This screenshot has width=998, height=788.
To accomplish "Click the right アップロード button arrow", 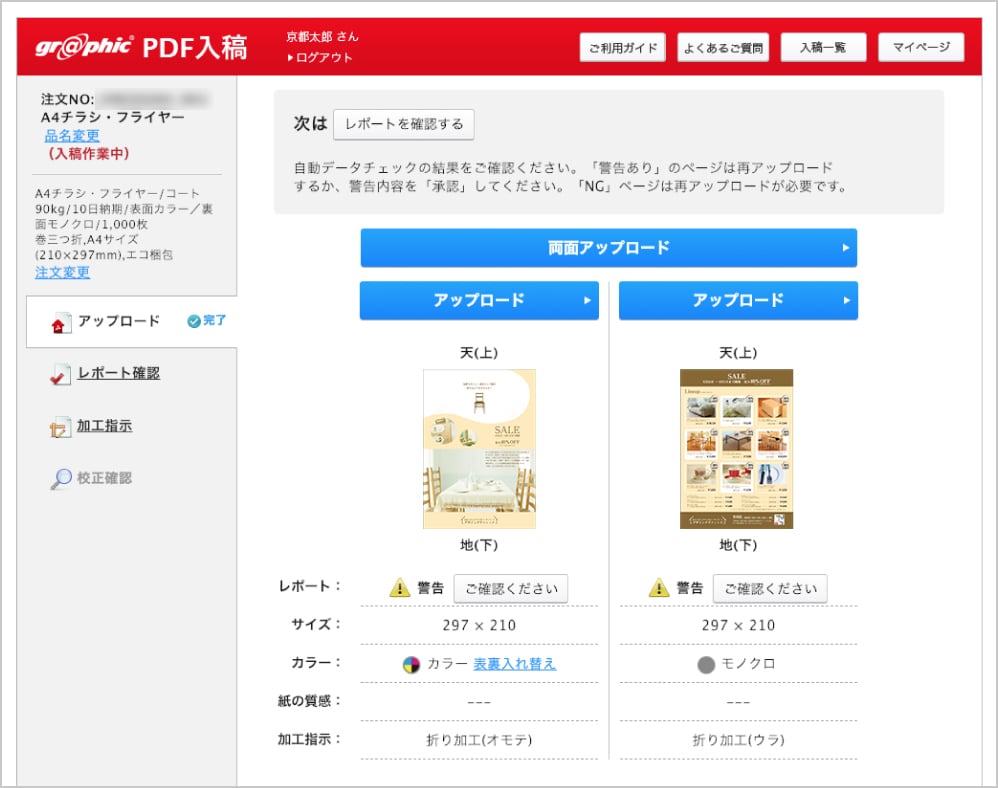I will coord(846,300).
